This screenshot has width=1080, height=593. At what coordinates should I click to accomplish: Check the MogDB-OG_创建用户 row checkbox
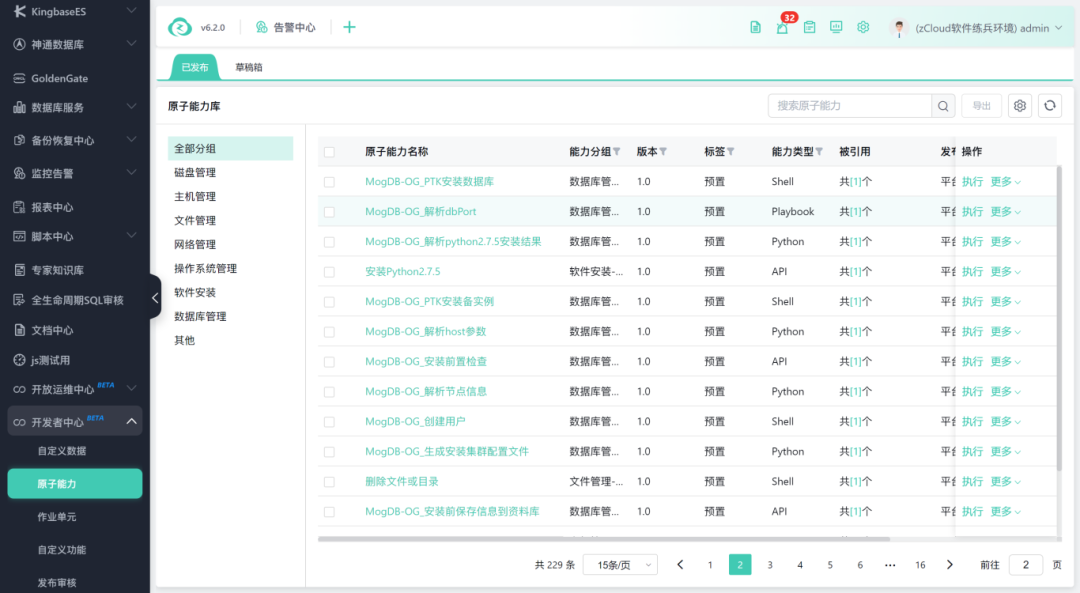pos(329,422)
